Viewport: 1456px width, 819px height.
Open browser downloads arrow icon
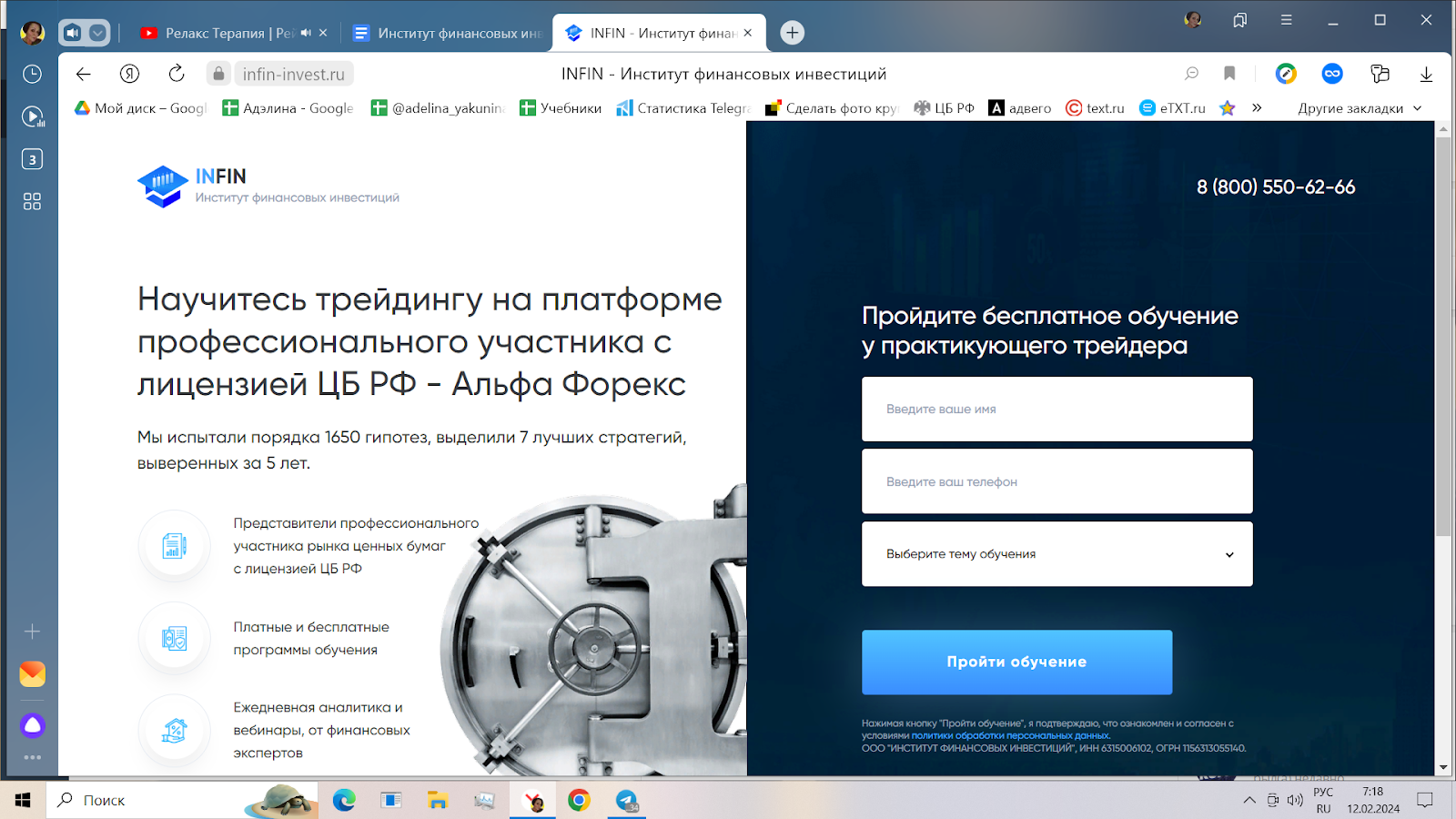click(1426, 74)
